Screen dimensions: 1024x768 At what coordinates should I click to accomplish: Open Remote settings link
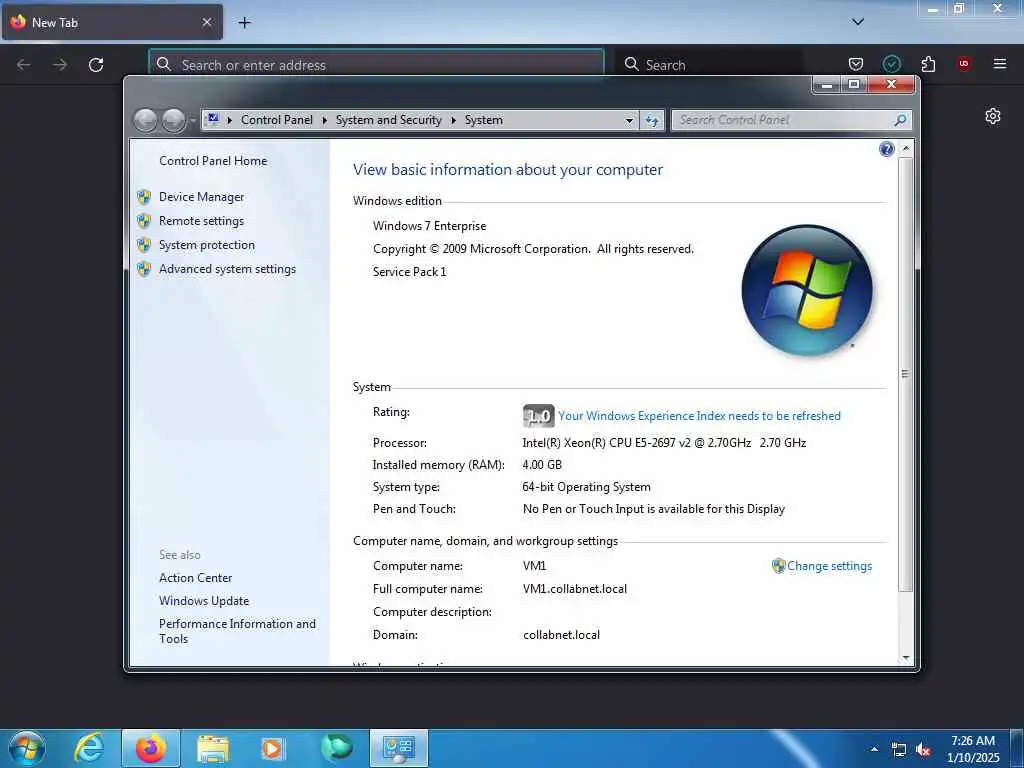coord(201,221)
